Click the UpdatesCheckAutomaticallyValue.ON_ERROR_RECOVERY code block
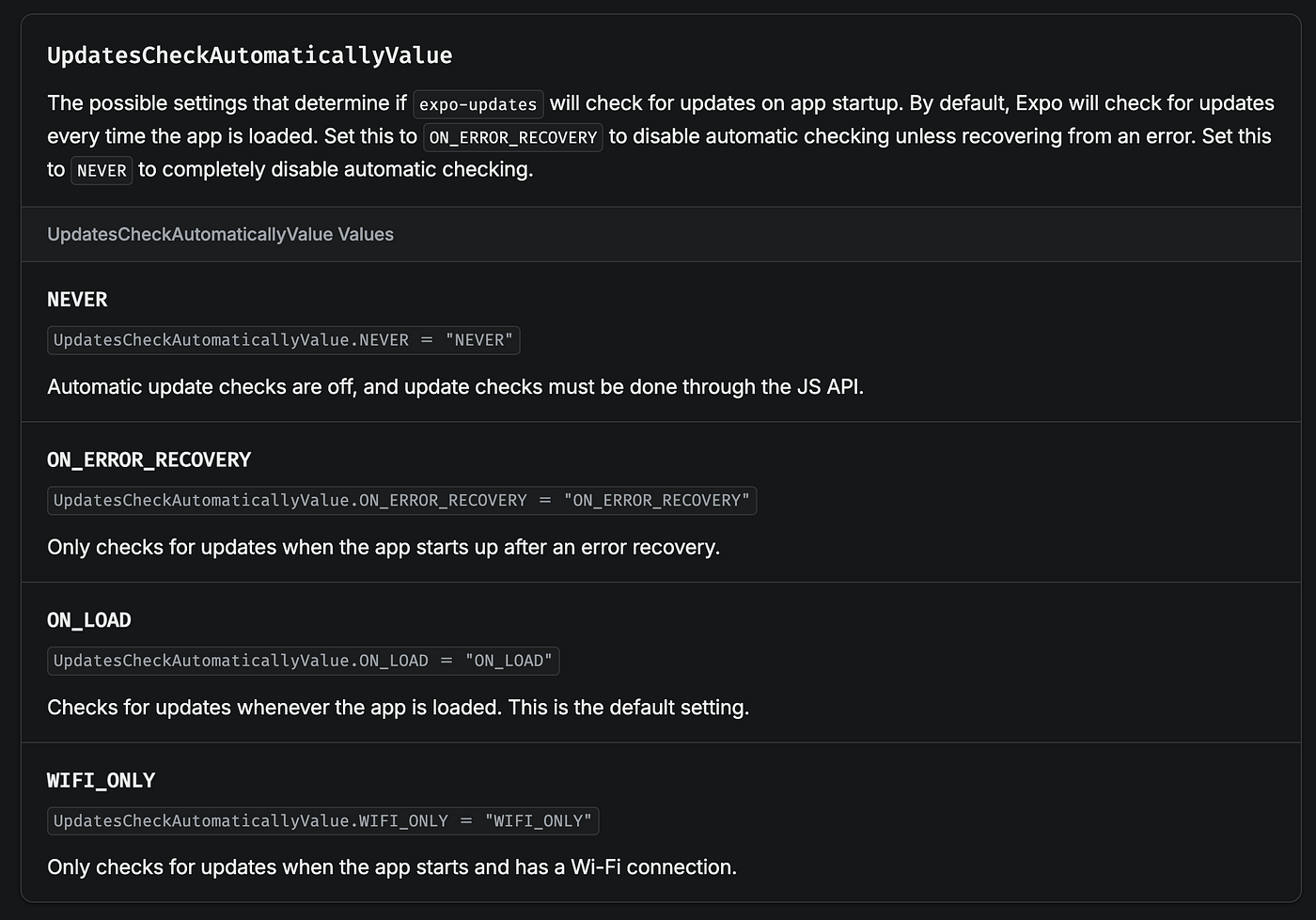The image size is (1316, 920). 402,501
